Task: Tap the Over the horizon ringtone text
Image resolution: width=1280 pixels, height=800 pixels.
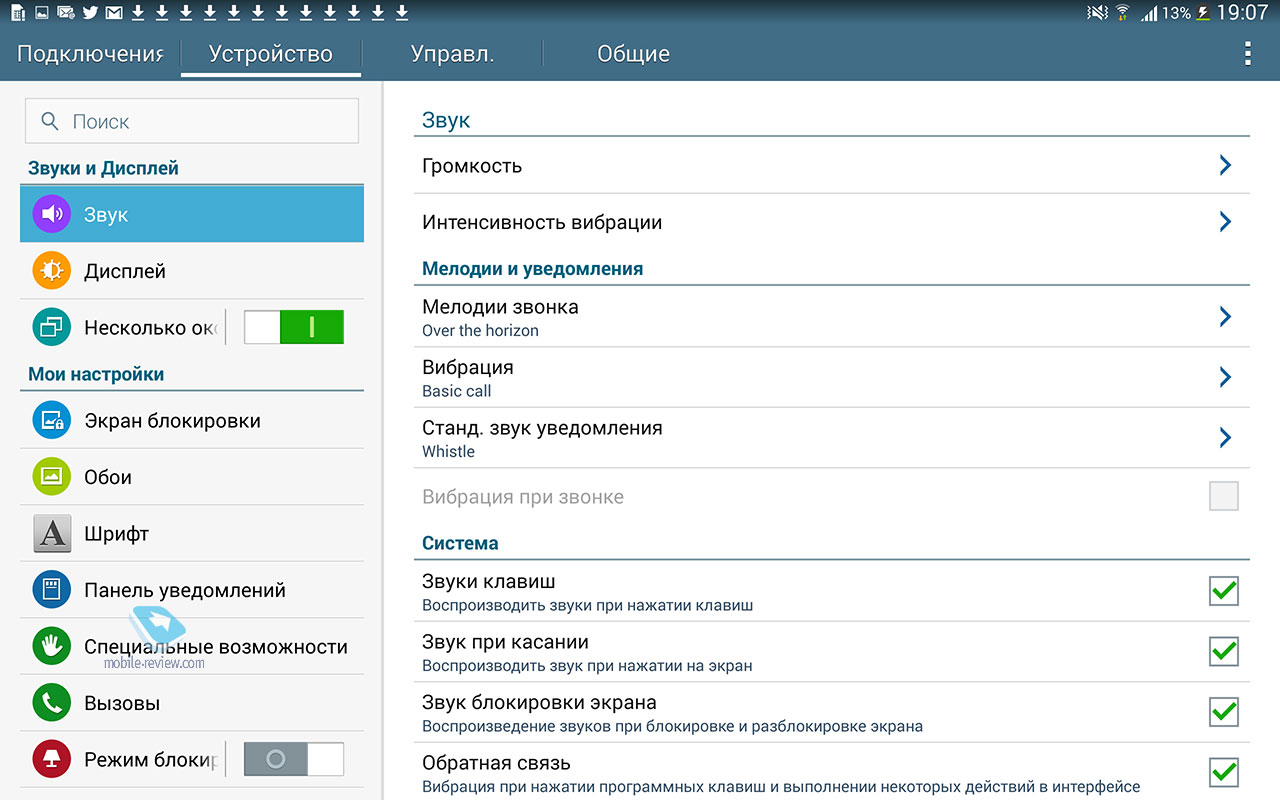Action: (x=480, y=331)
